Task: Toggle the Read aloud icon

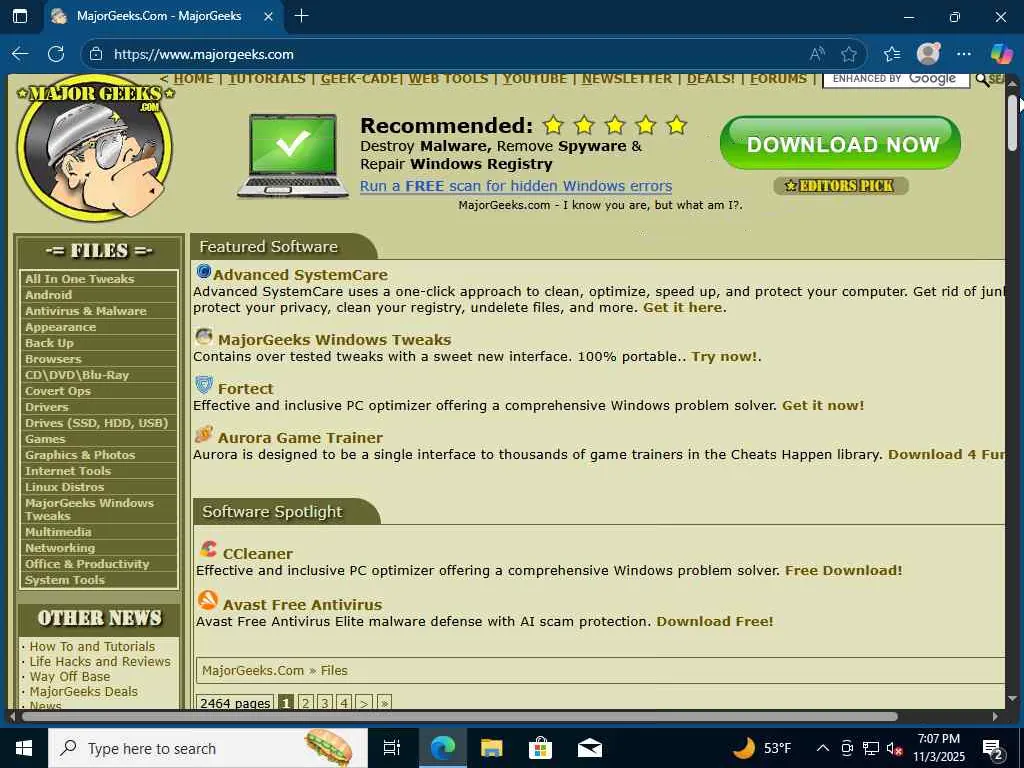Action: (817, 54)
